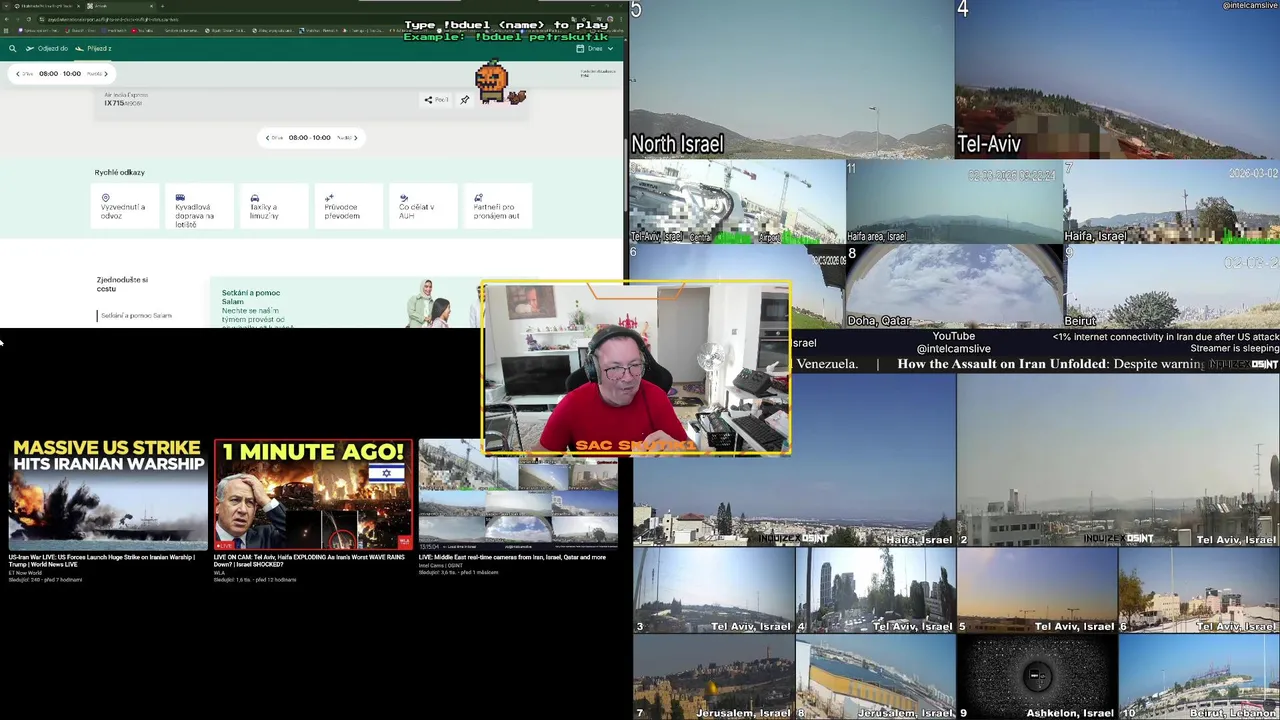Open 'LIVE: Middle East real-time cameras' video title
Viewport: 1280px width, 720px height.
pyautogui.click(x=512, y=557)
